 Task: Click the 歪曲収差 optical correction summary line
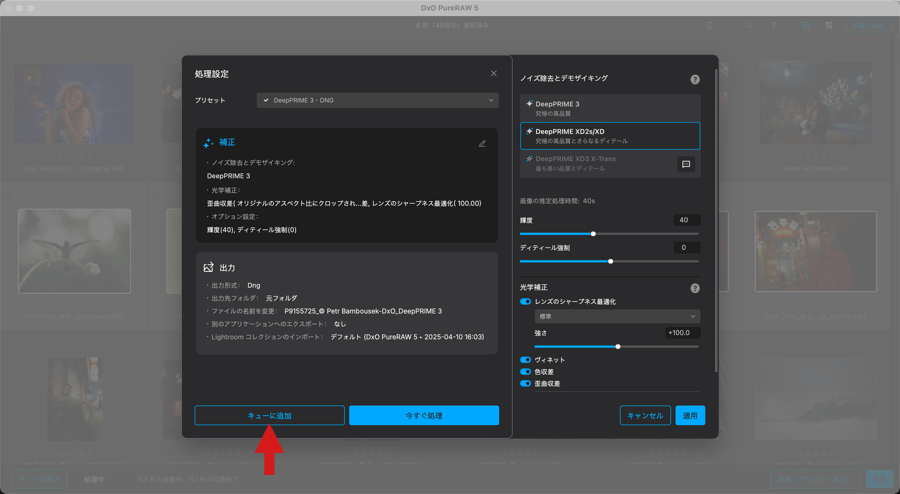click(344, 203)
